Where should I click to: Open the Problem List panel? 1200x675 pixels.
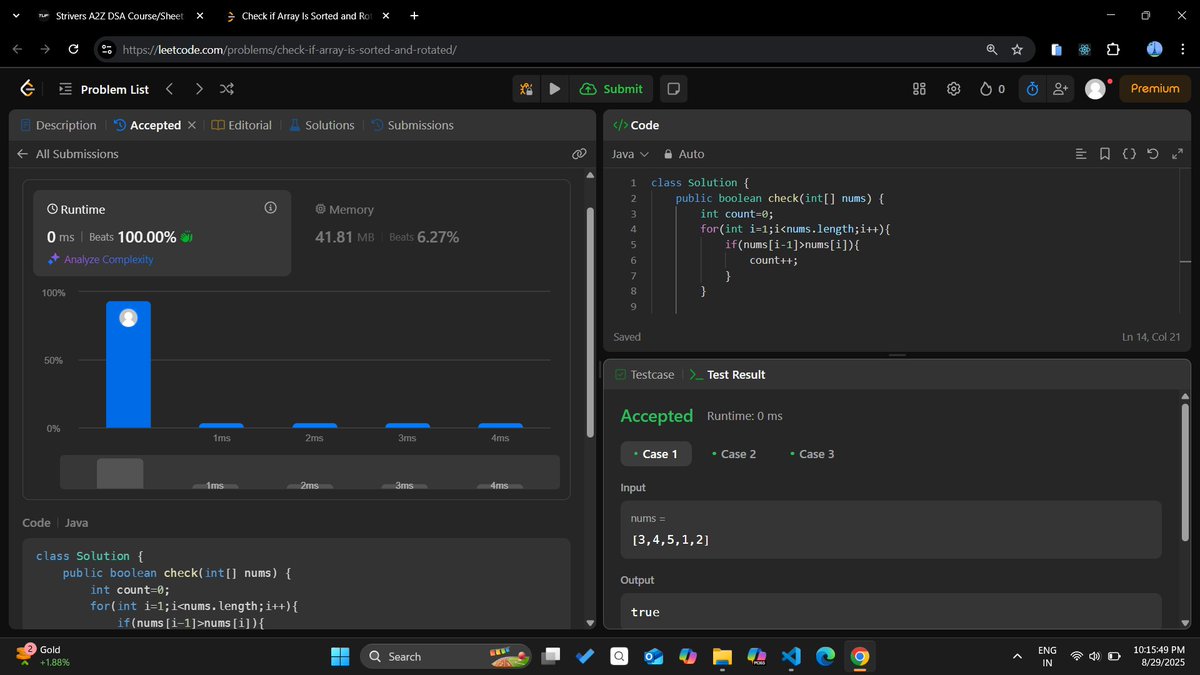pos(104,89)
